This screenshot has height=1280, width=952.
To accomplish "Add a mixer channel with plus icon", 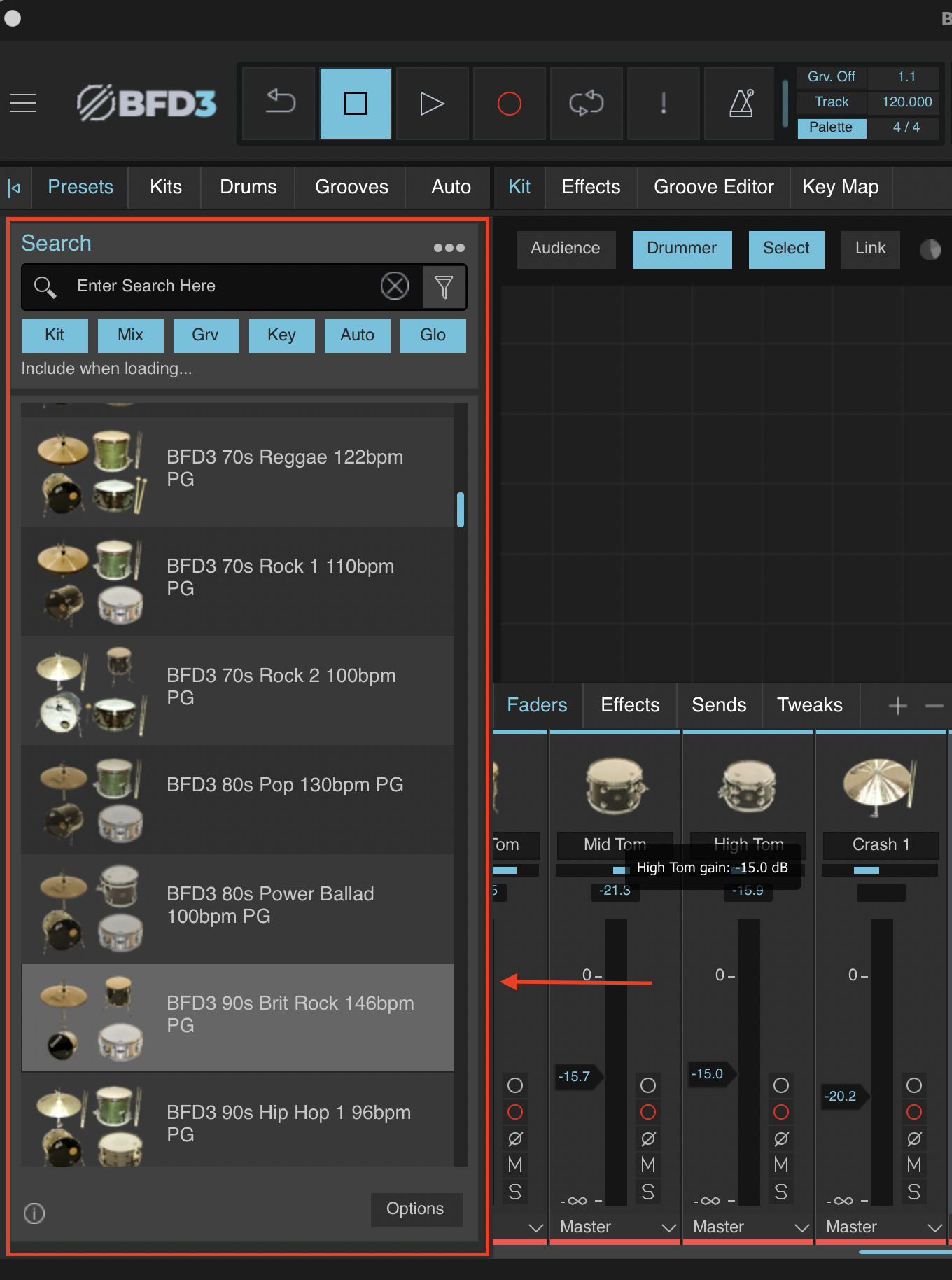I will (897, 706).
